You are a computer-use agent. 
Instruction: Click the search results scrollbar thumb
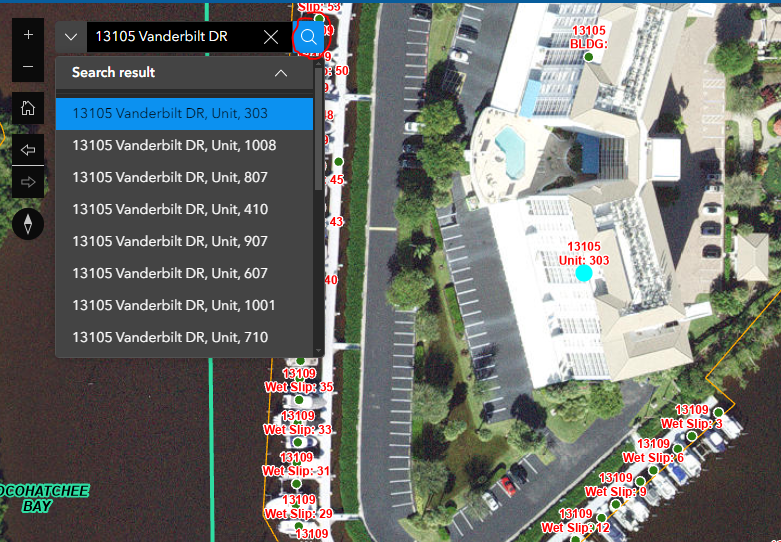click(x=319, y=128)
